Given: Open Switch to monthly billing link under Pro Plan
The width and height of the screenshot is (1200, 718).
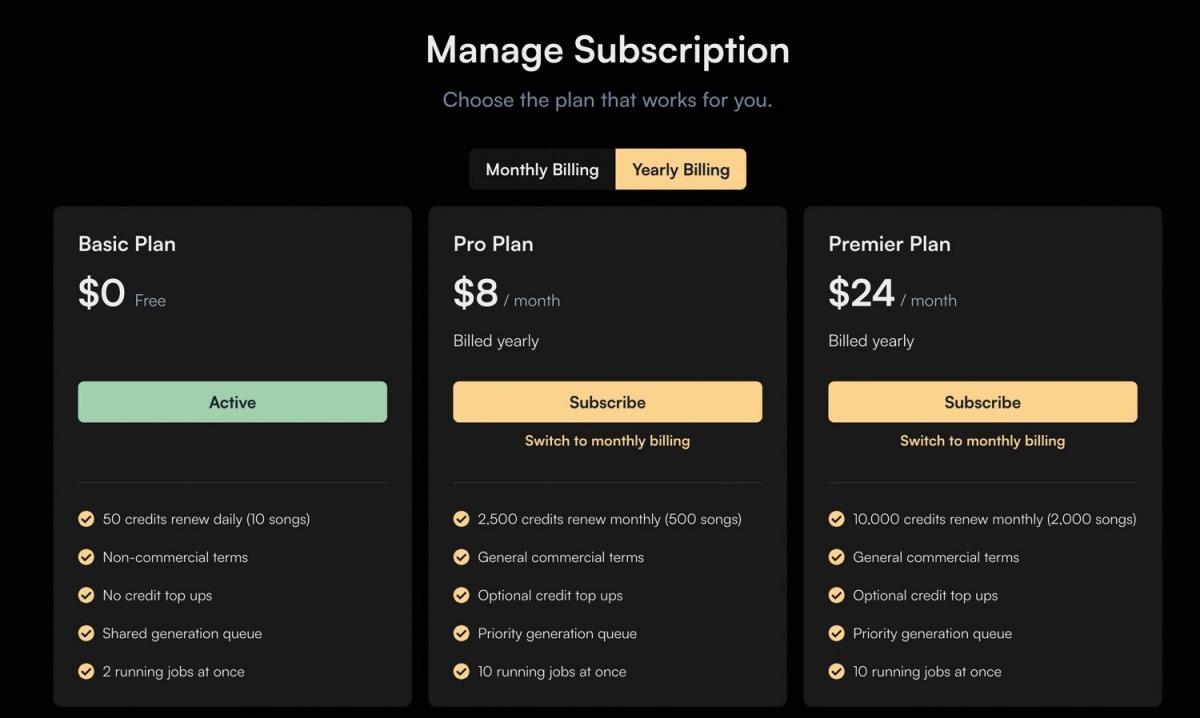Looking at the screenshot, I should 607,440.
